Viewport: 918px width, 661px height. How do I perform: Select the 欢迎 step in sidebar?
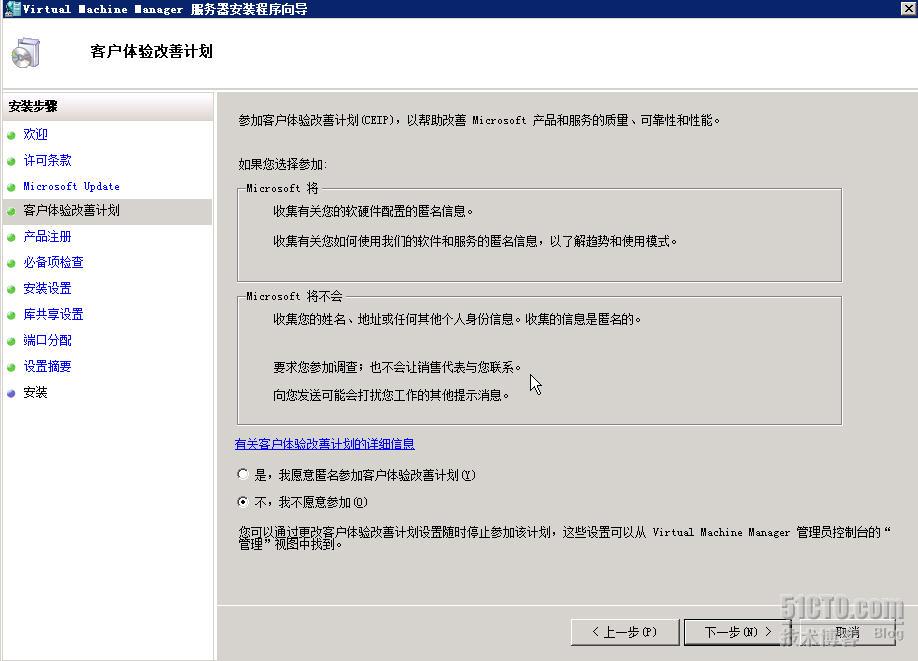pyautogui.click(x=35, y=135)
